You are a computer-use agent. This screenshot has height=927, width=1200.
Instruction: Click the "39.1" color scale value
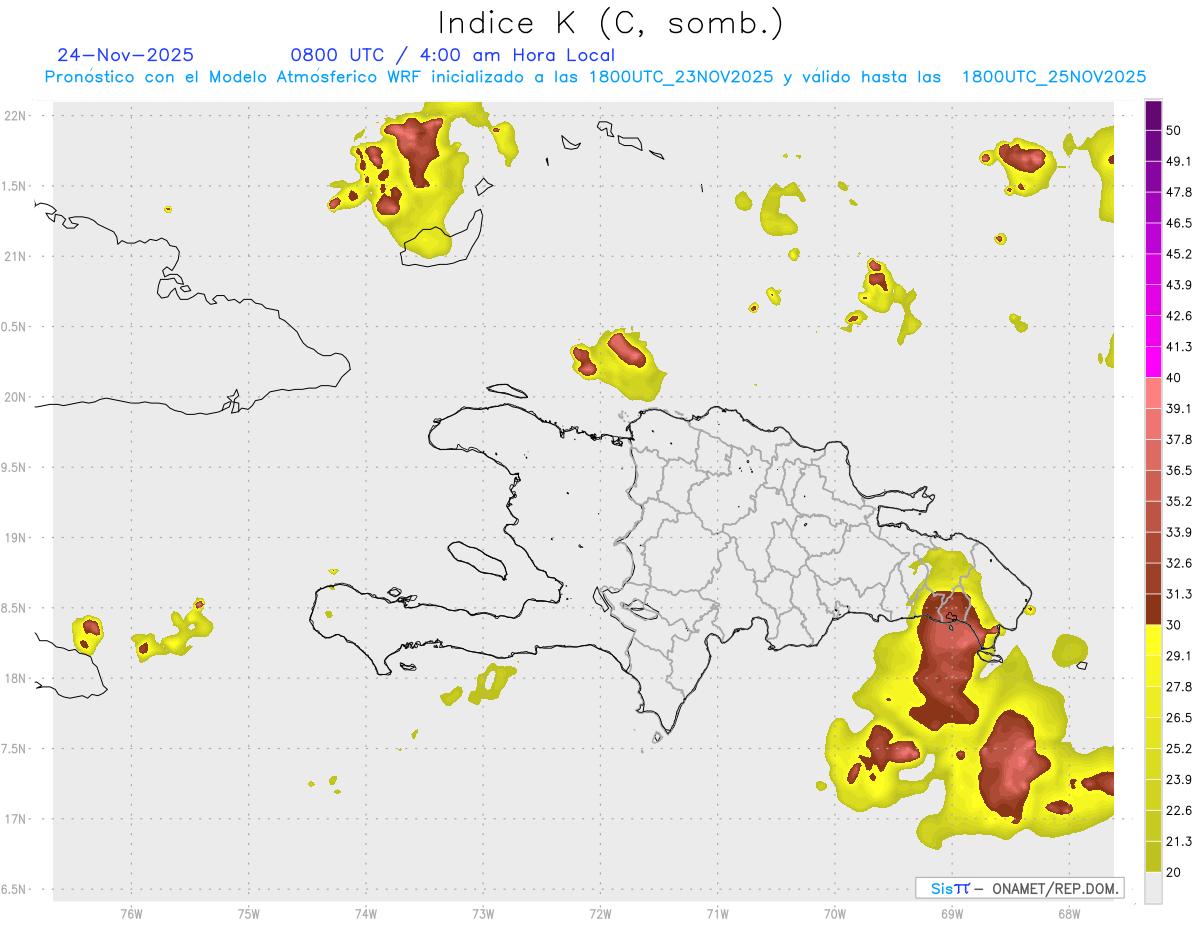1179,409
